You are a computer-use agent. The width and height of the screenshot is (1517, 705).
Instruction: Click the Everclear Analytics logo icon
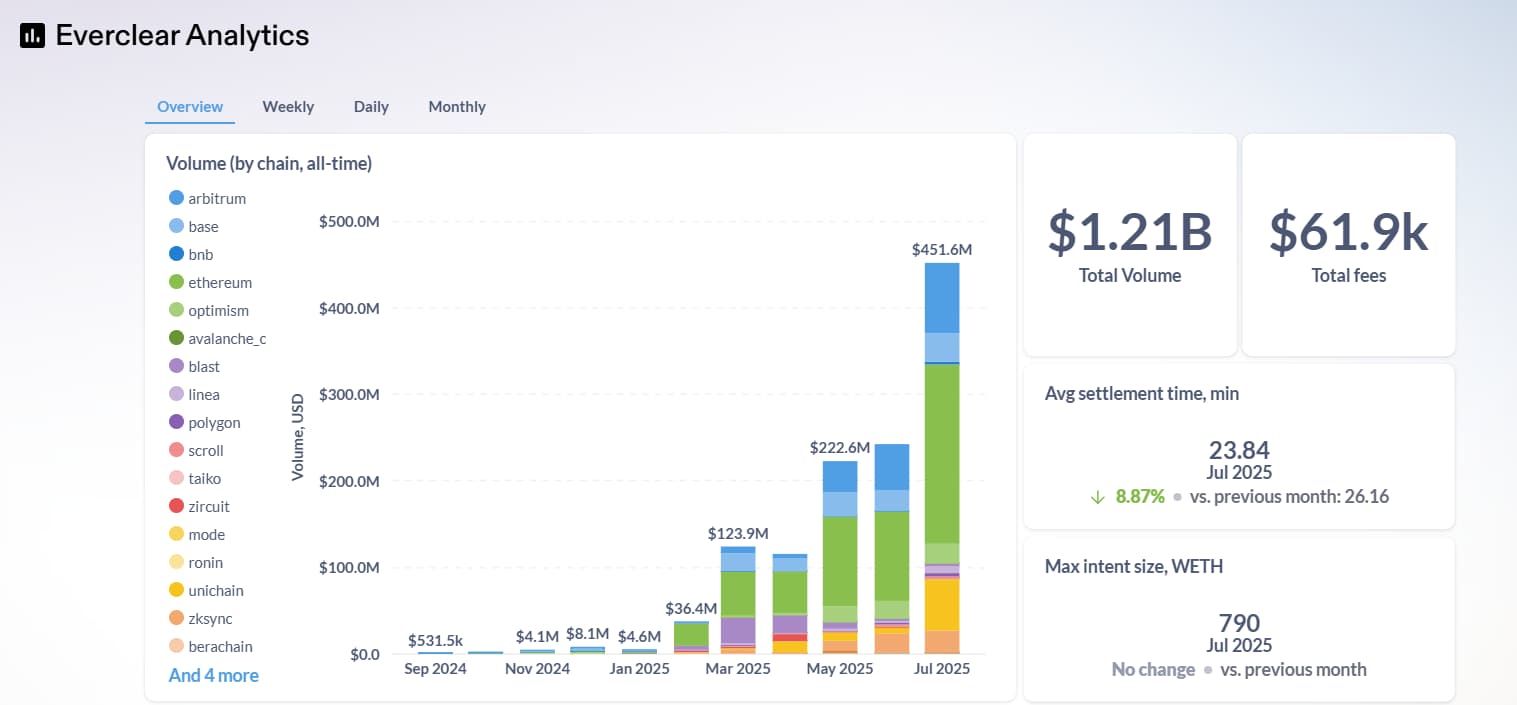[32, 36]
